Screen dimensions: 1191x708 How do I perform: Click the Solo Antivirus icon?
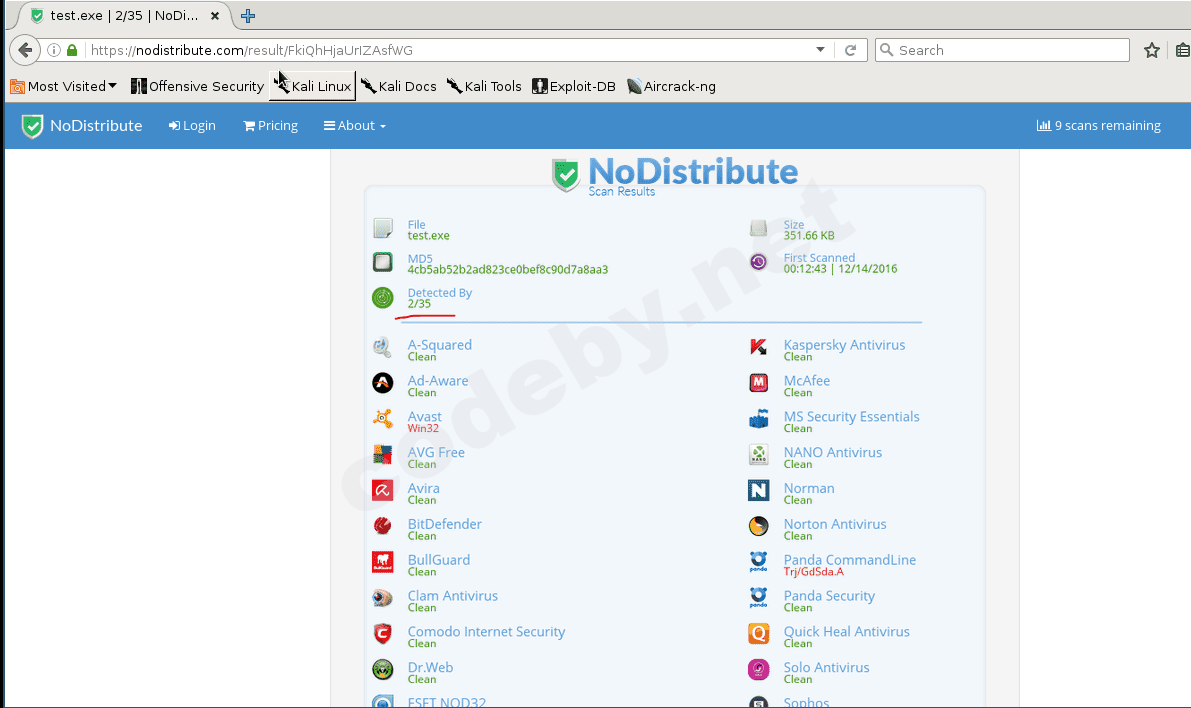coord(759,669)
